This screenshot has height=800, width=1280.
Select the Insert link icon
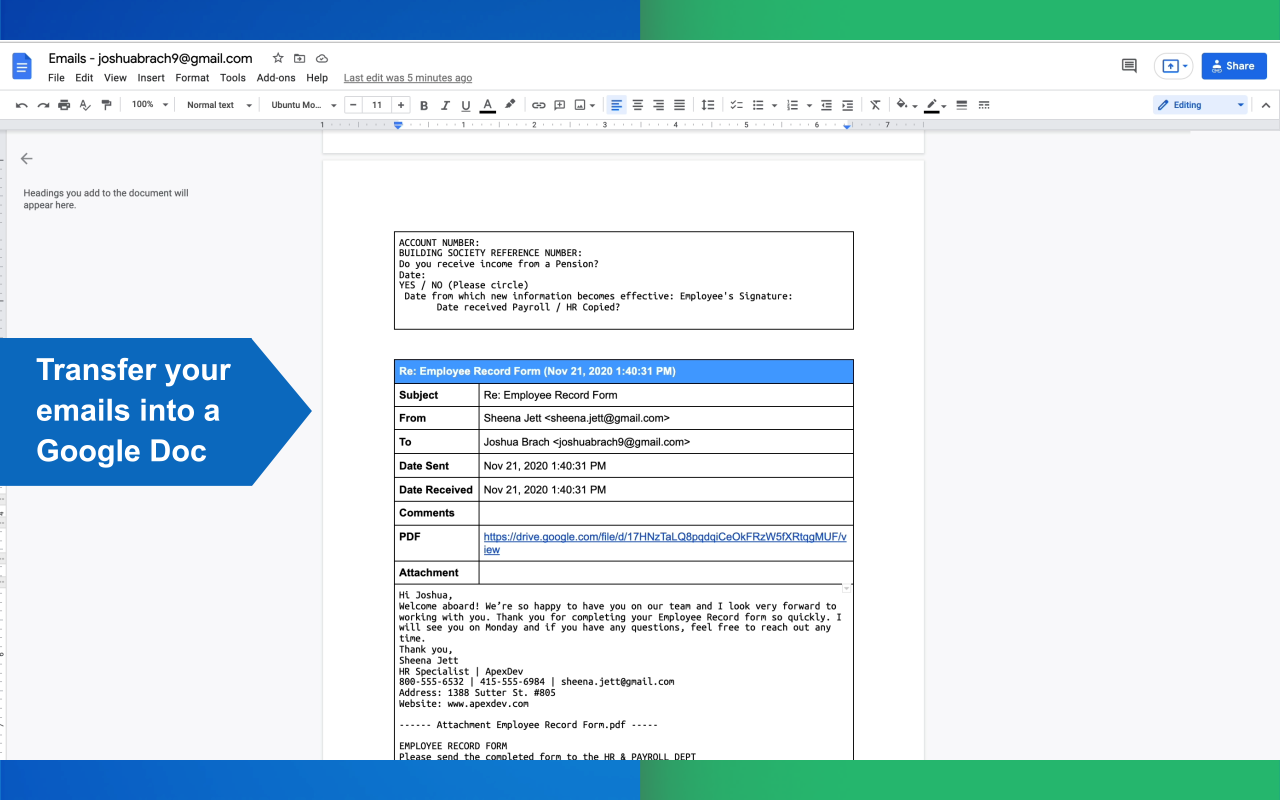(x=539, y=104)
